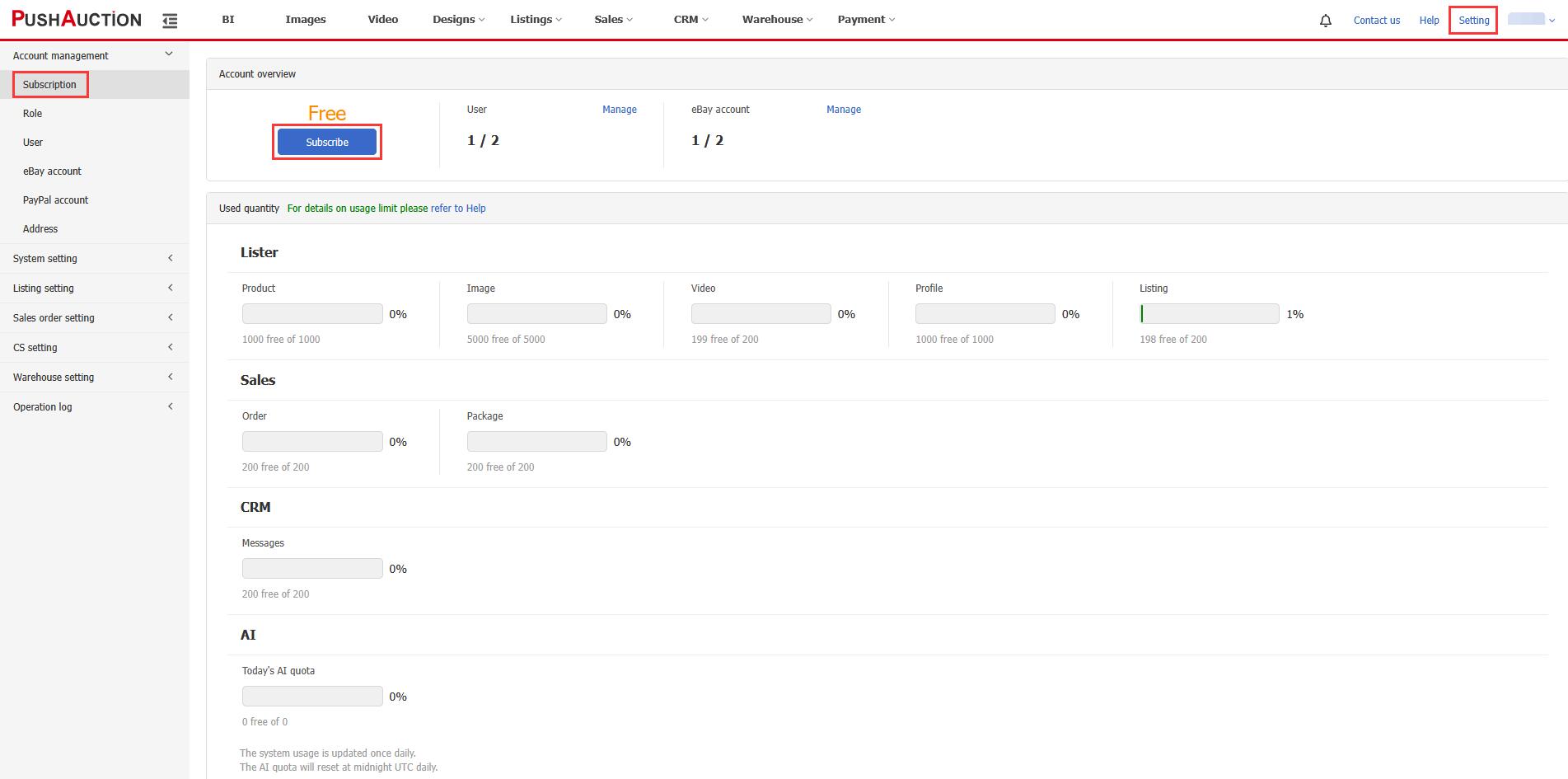Open the Images menu item

pos(306,20)
